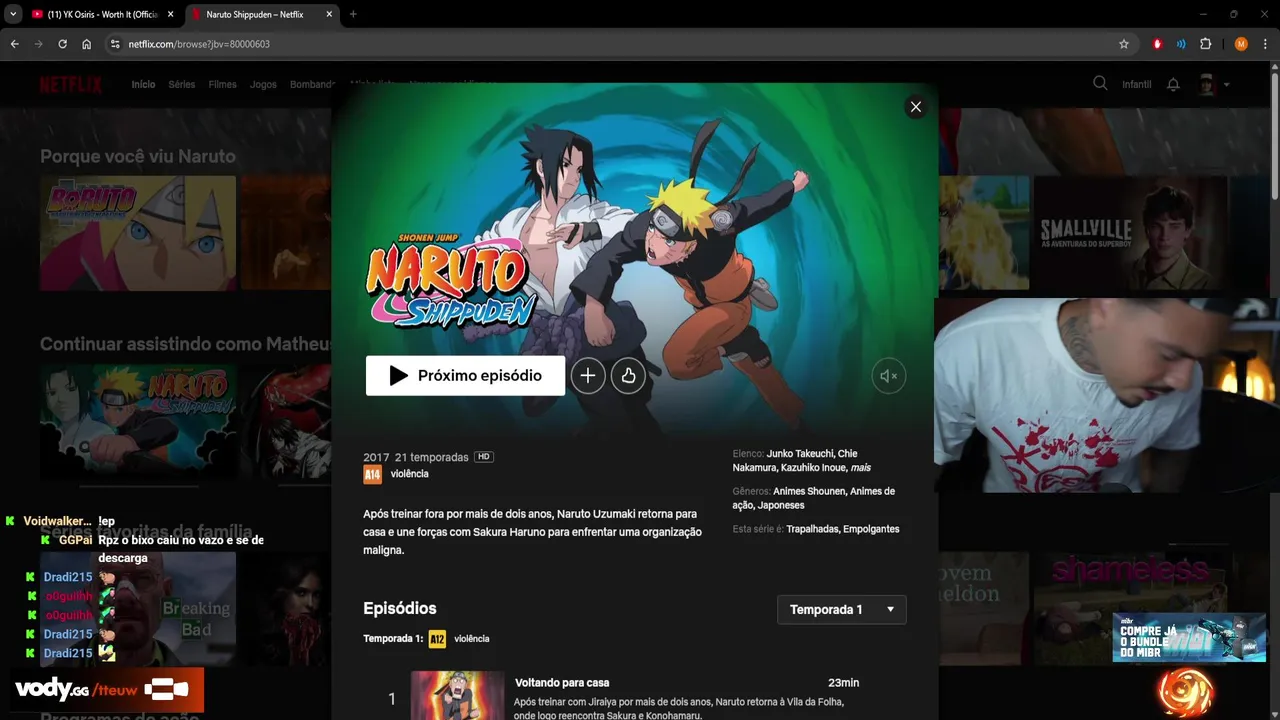Click the "Porque você viu Naruto" heading
This screenshot has height=720, width=1280.
point(138,156)
